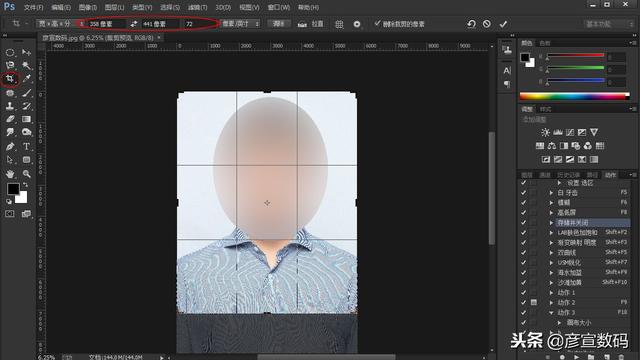This screenshot has width=640, height=360.
Task: Commit crop with the checkmark icon
Action: coord(503,24)
